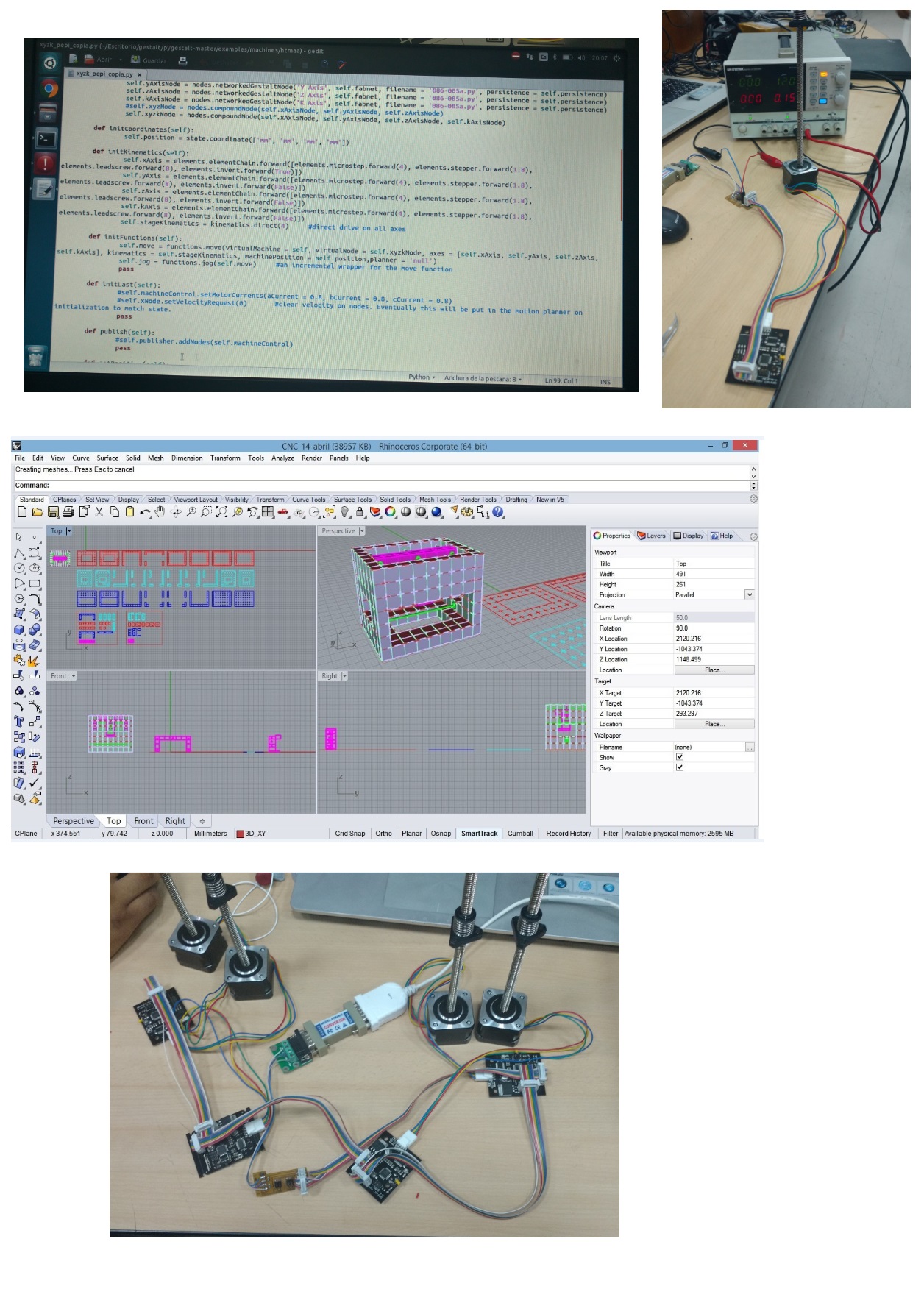924x1289 pixels.
Task: Toggle Osnap in status bar
Action: [441, 834]
